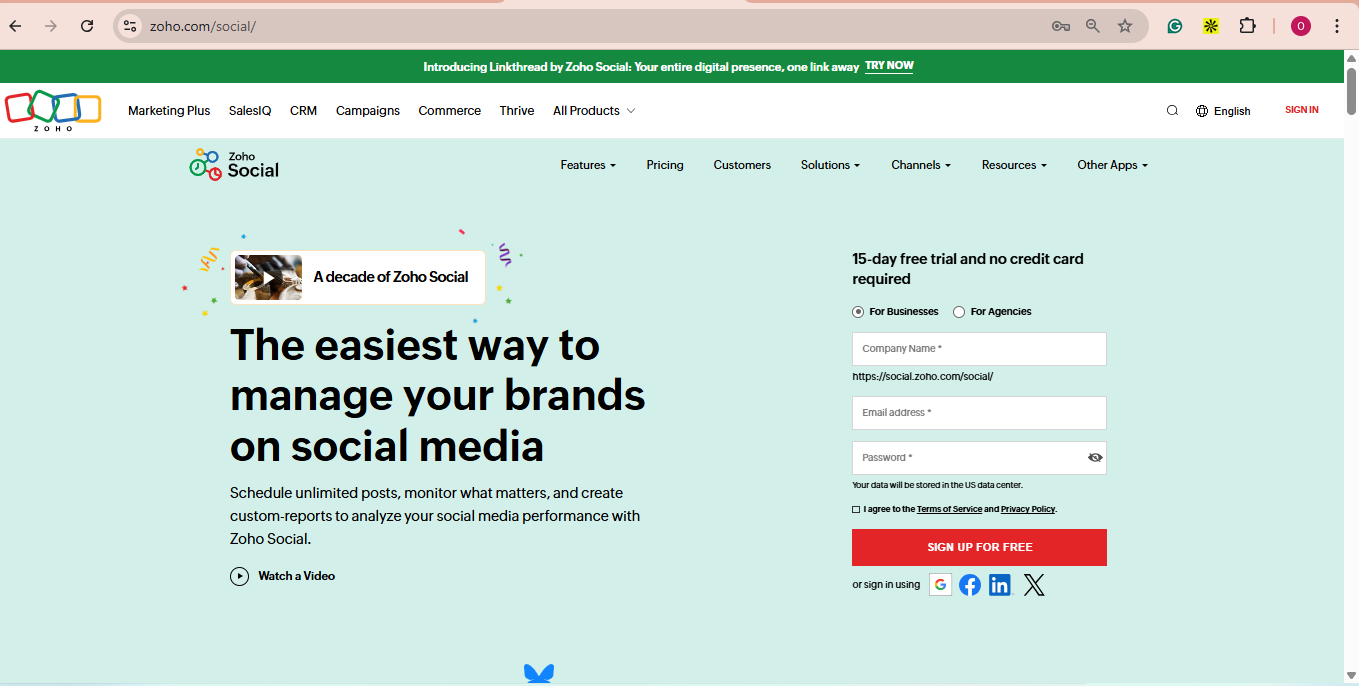The width and height of the screenshot is (1359, 686).
Task: Open the Chrome three-dot menu
Action: (x=1337, y=26)
